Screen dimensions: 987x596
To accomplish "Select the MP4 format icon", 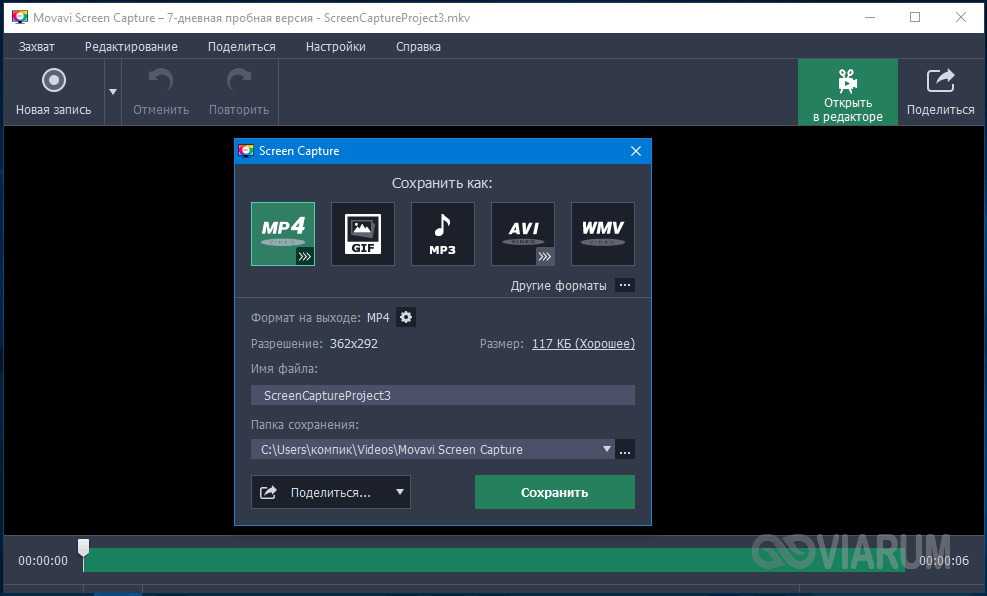I will [283, 233].
